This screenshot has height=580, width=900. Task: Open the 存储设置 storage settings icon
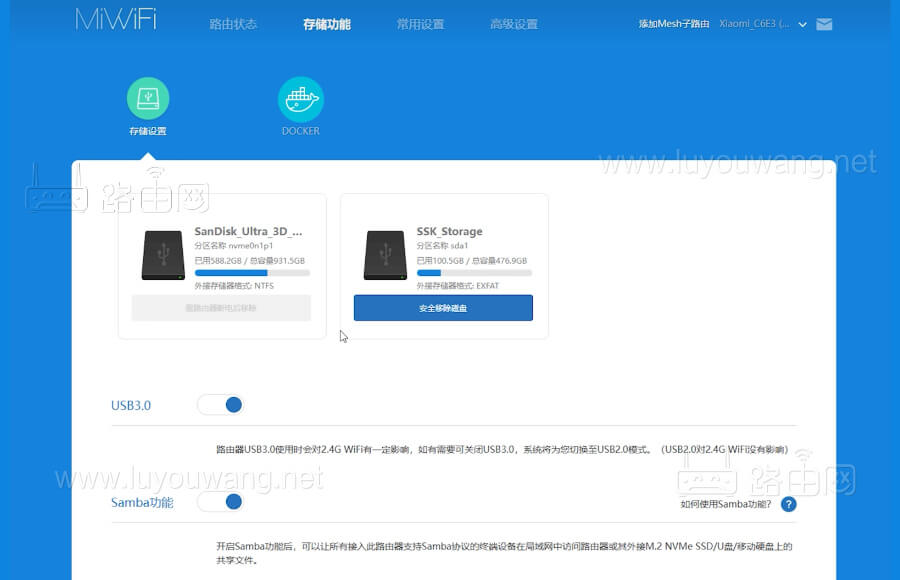tap(148, 96)
